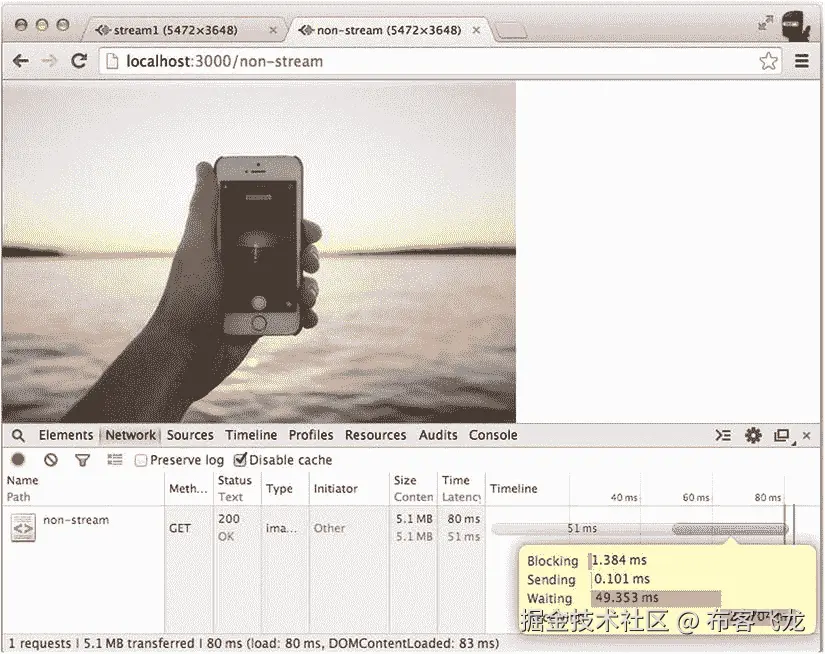825x654 pixels.
Task: Click the incognito ninja avatar icon
Action: coord(796,26)
